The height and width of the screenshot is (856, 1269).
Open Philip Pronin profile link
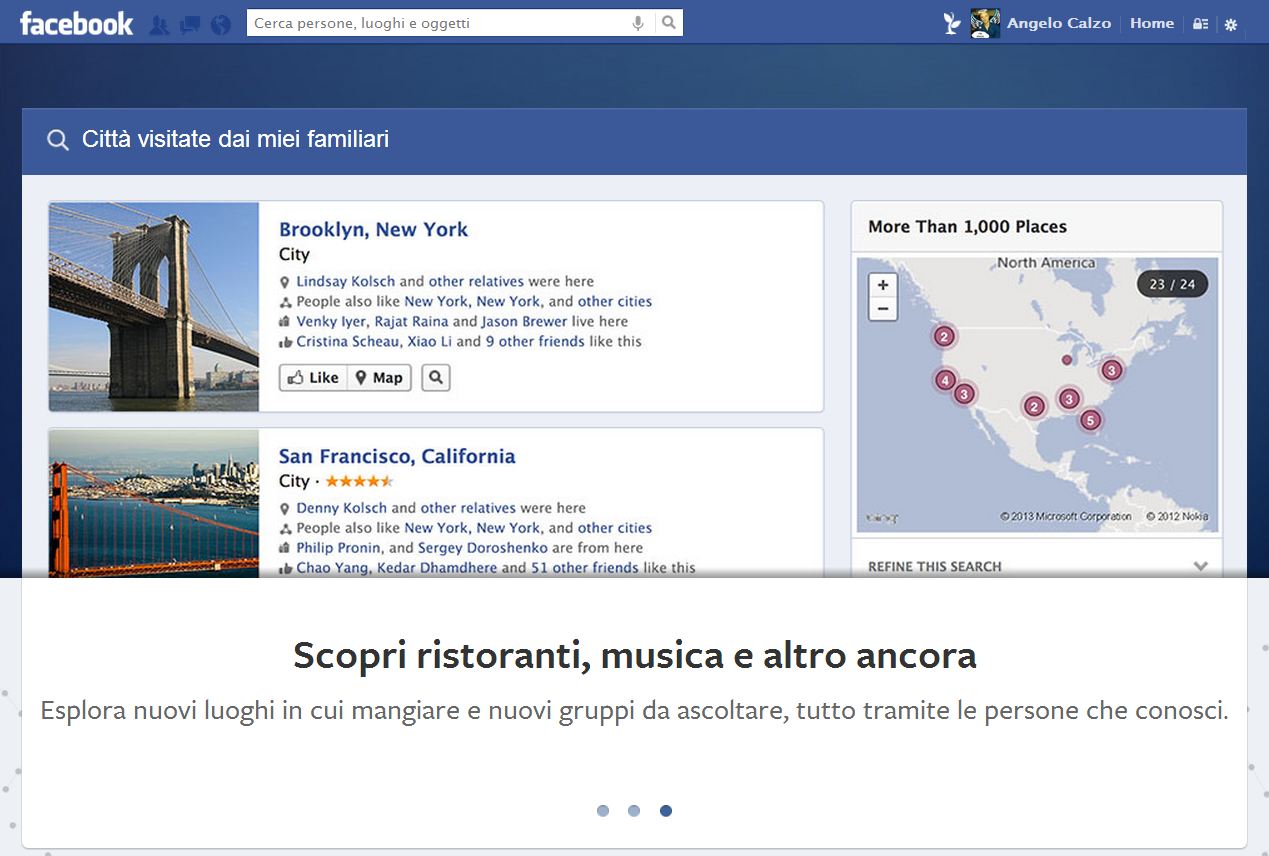[339, 548]
